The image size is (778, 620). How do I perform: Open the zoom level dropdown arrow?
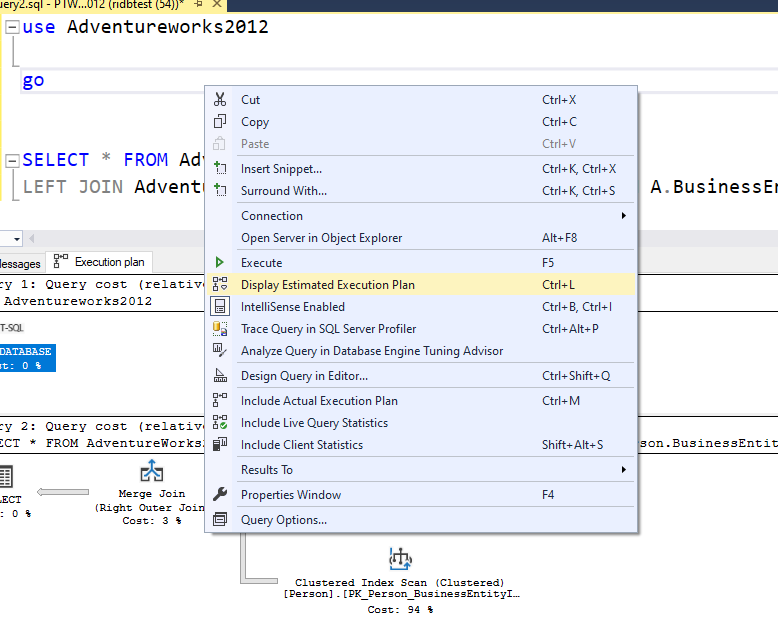pos(17,239)
